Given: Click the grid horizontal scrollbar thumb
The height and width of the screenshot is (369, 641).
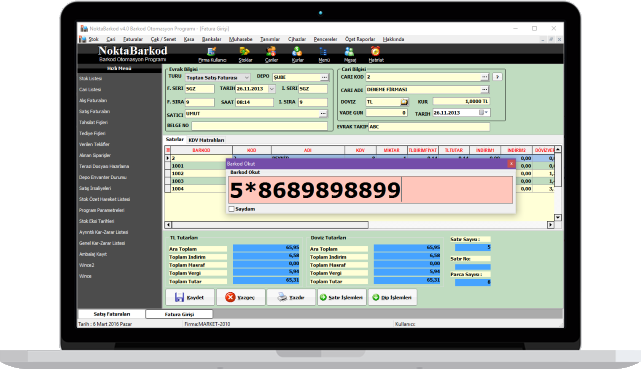Looking at the screenshot, I should tap(270, 225).
